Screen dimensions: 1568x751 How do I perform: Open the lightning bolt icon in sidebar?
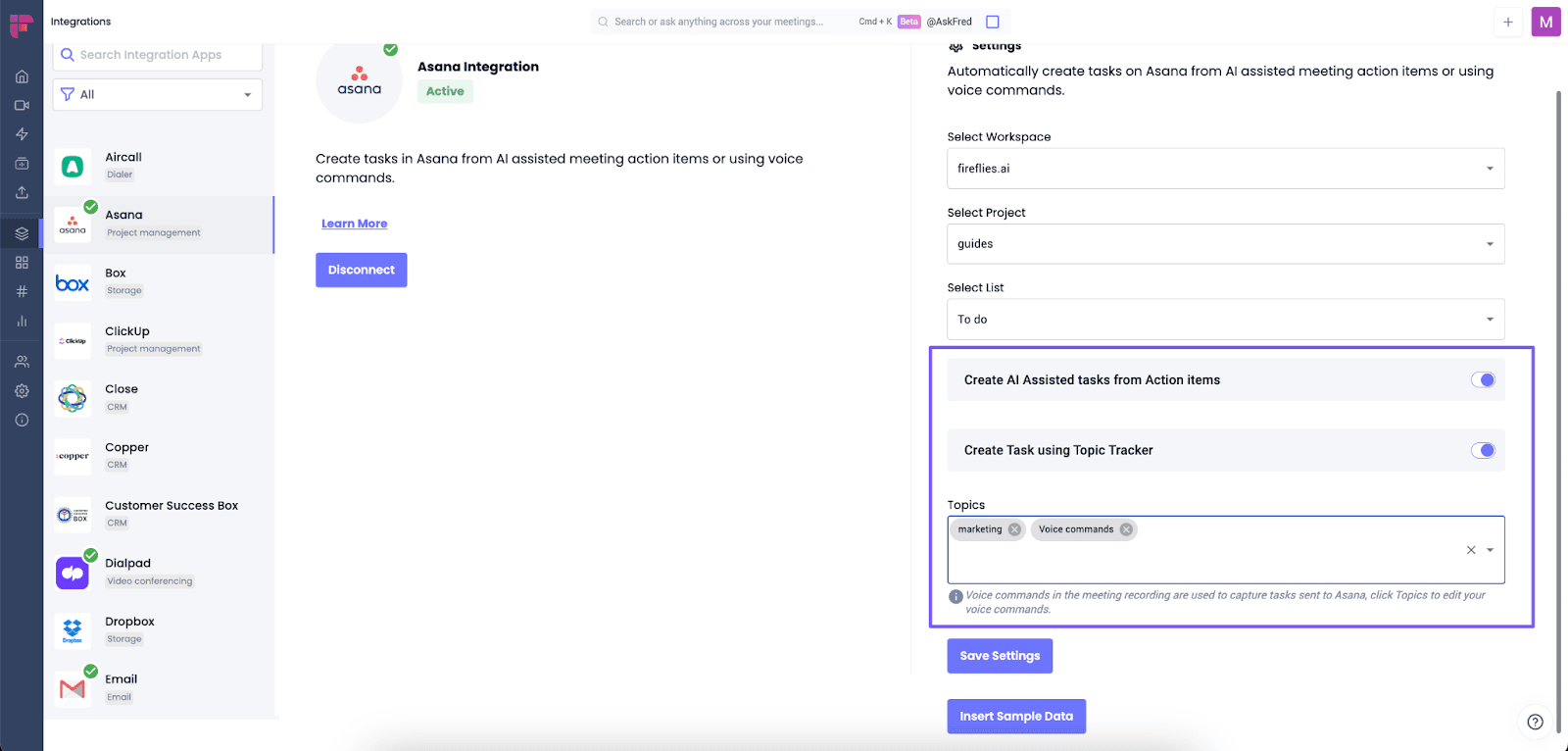click(x=22, y=134)
